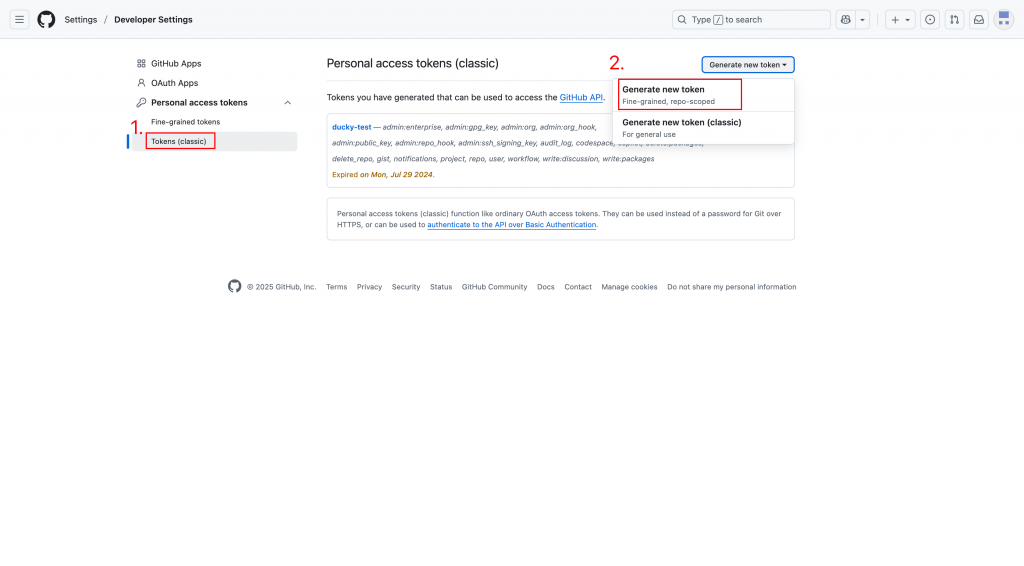Open the notifications inbox icon

[x=979, y=20]
